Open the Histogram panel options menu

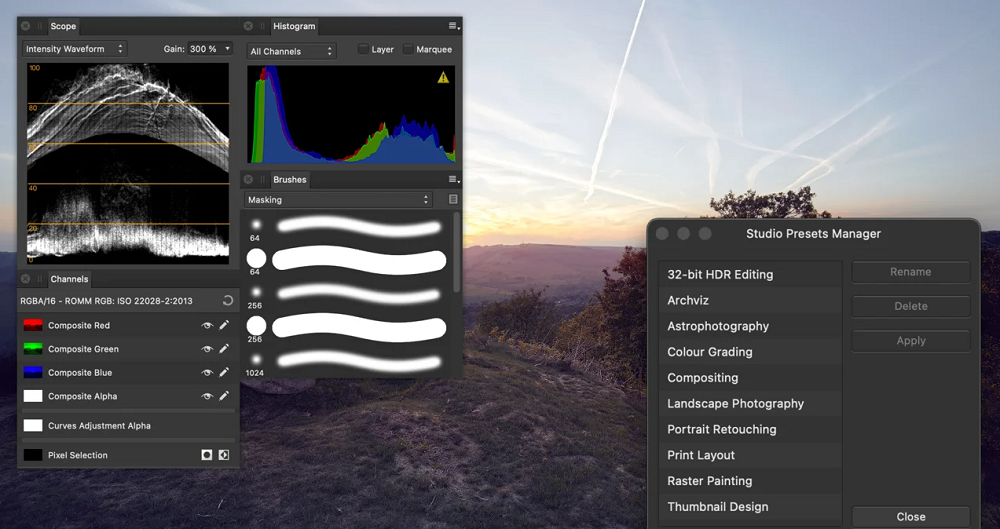tap(453, 26)
